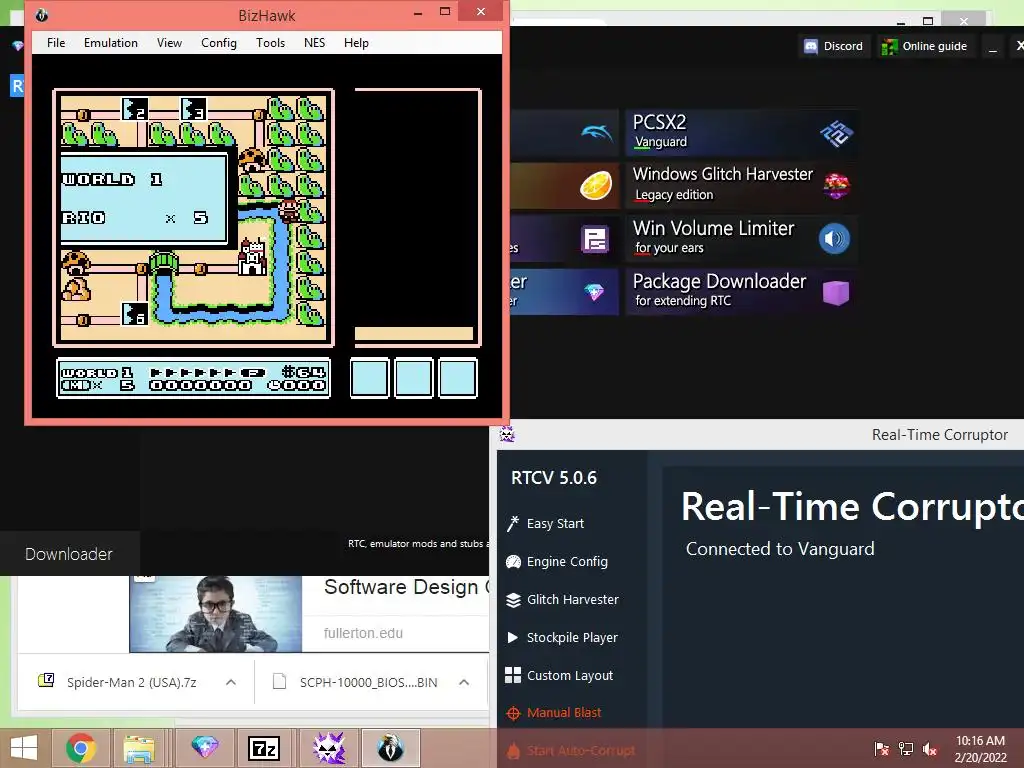1024x768 pixels.
Task: Click the boy with glasses thumbnail image
Action: [x=216, y=614]
